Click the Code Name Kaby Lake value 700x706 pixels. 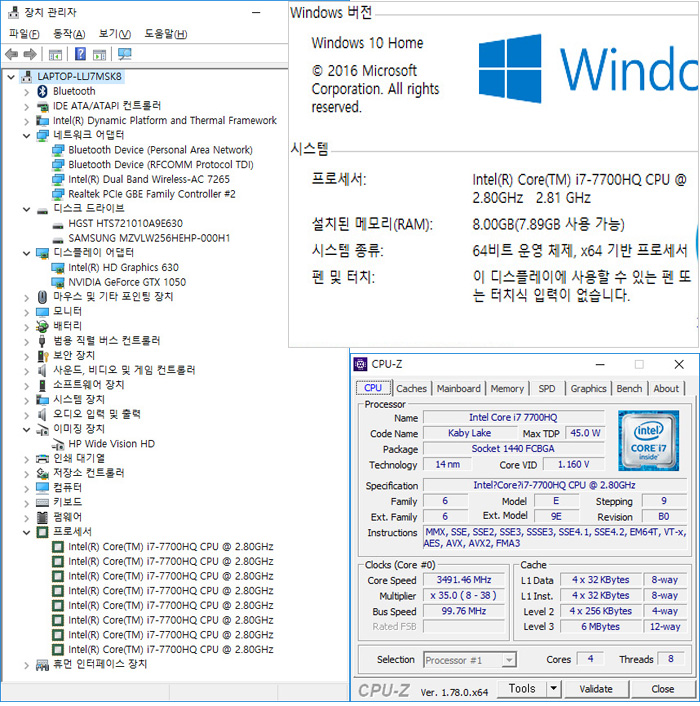[469, 433]
